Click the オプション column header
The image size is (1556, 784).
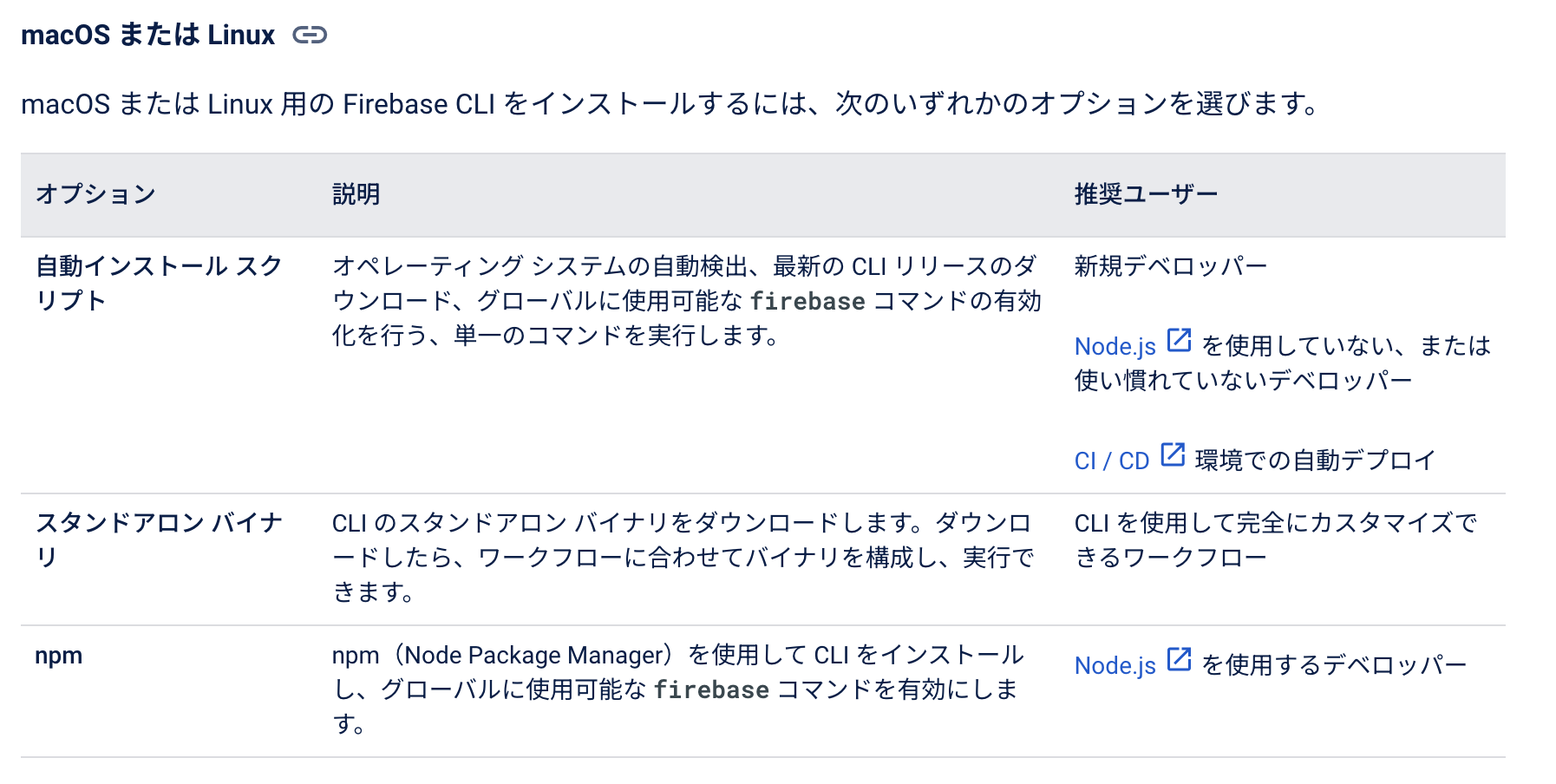(x=95, y=194)
